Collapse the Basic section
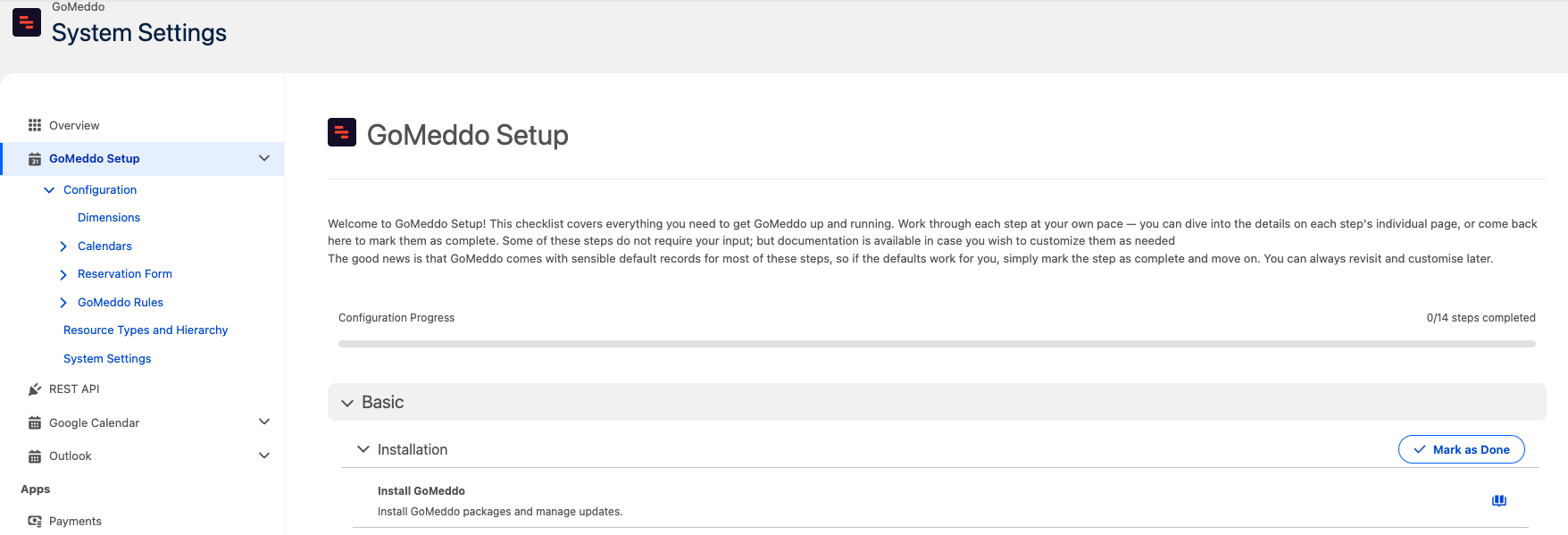This screenshot has width=1568, height=535. [347, 404]
